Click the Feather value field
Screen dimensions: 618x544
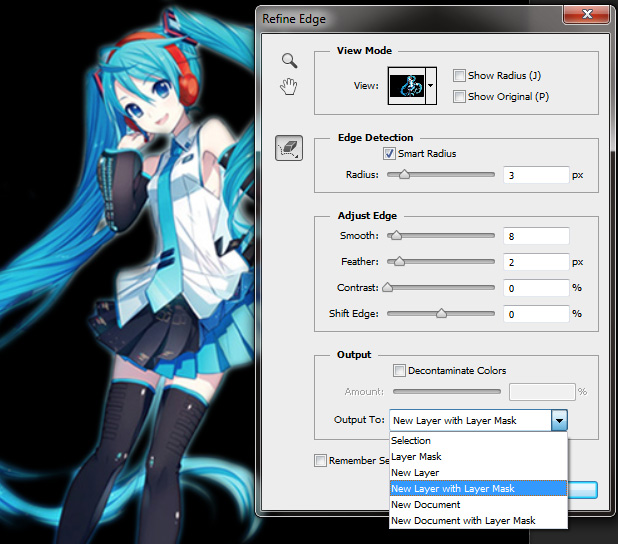536,262
